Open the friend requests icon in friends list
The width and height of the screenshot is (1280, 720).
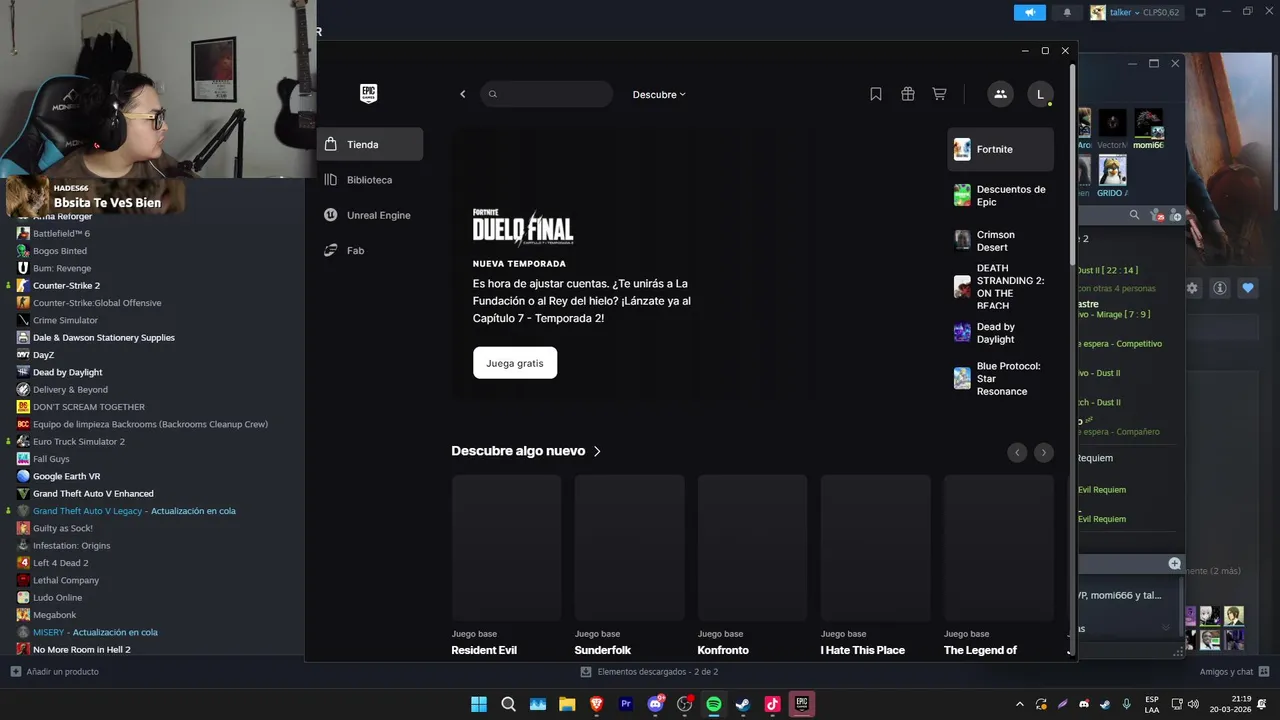point(1157,215)
